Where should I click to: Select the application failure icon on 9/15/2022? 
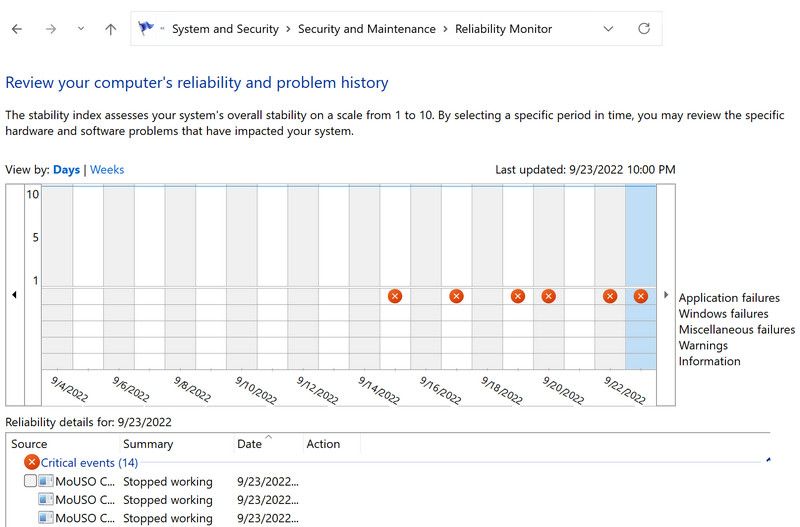(x=395, y=296)
